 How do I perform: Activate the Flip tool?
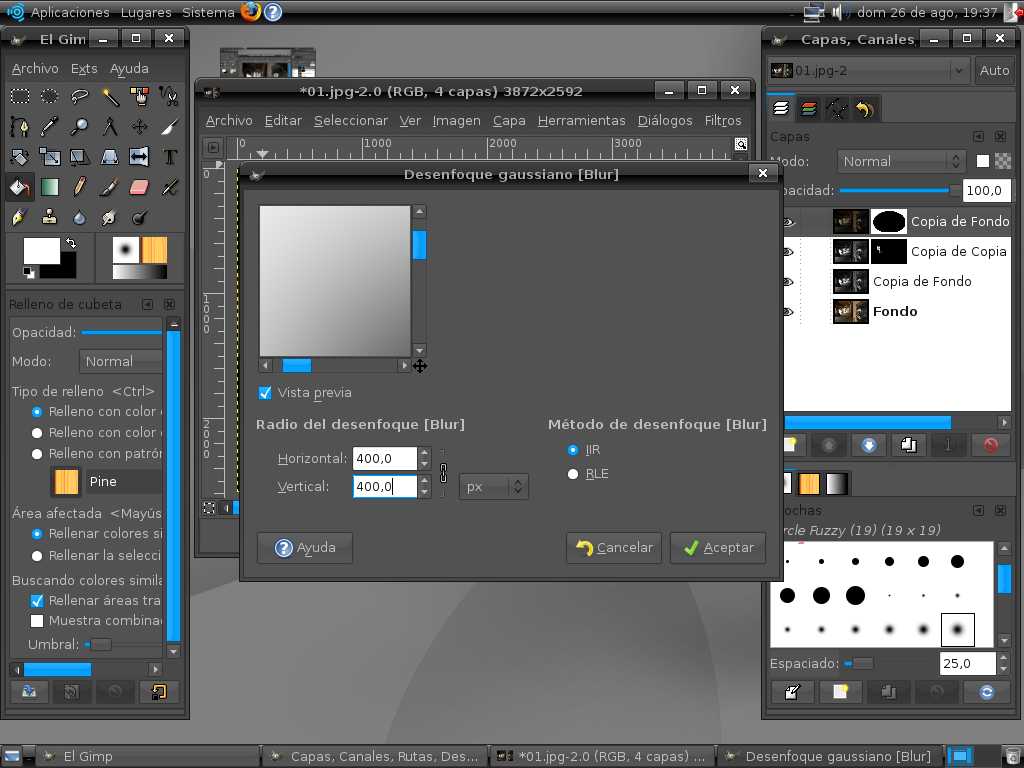(x=140, y=157)
